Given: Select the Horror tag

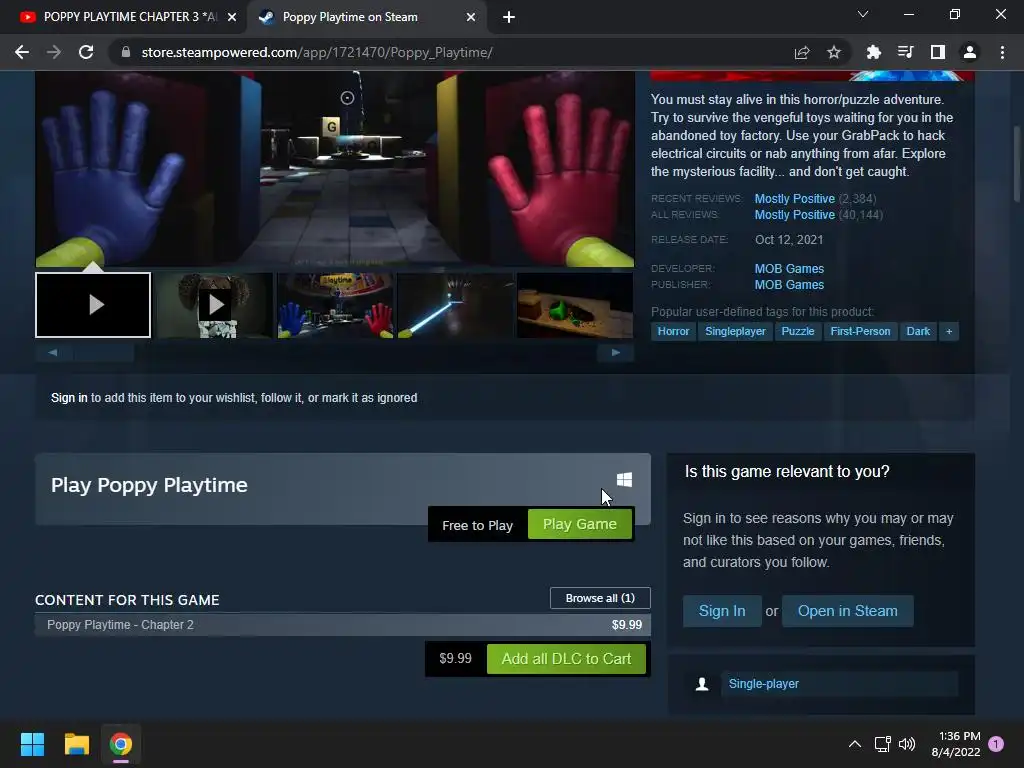Looking at the screenshot, I should coord(673,331).
